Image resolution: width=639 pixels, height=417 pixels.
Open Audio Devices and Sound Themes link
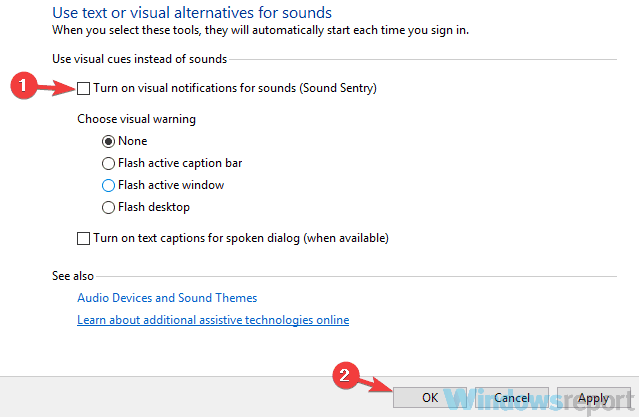167,298
